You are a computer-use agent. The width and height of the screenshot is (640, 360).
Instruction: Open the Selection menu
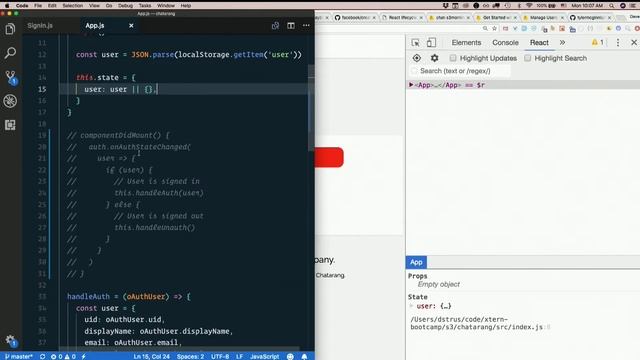tap(73, 6)
